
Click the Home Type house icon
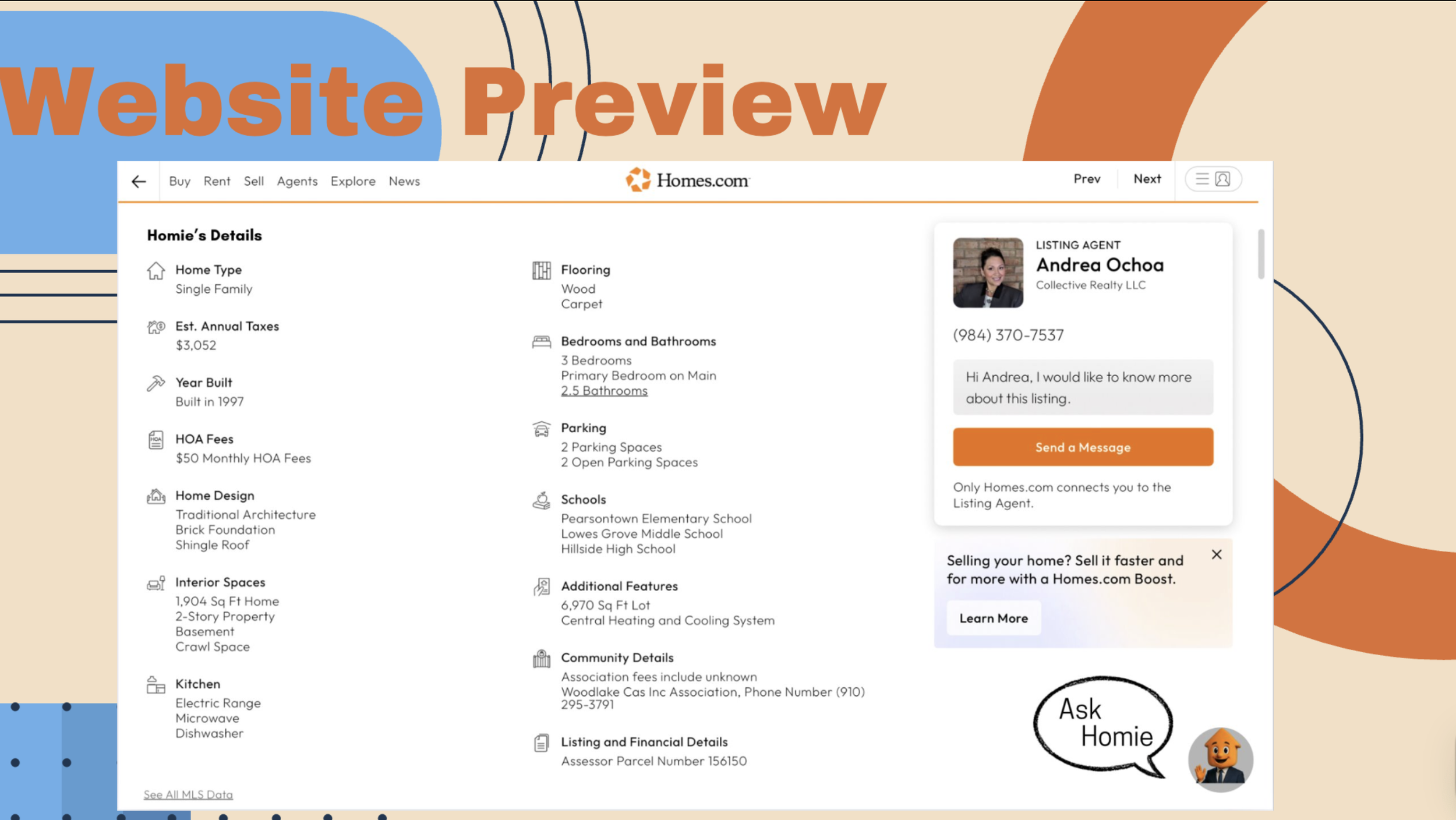(156, 271)
